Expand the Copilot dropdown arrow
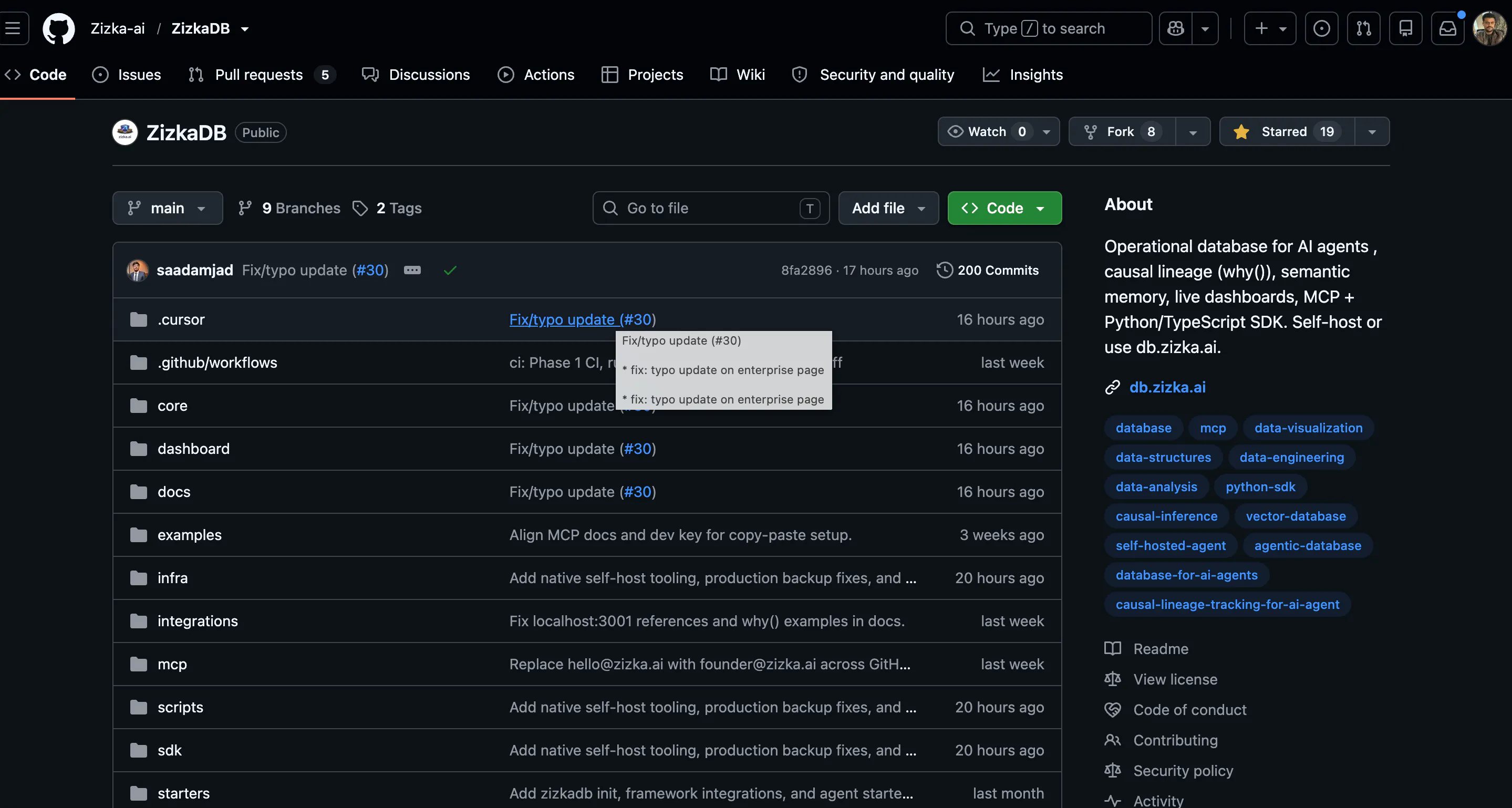 click(1205, 28)
